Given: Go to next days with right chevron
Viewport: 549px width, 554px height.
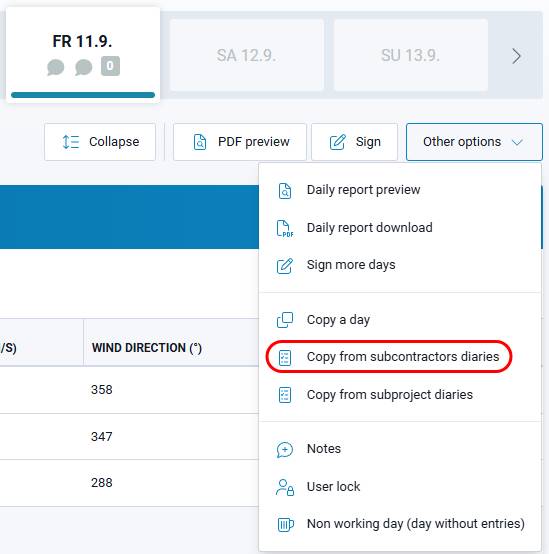Looking at the screenshot, I should click(x=516, y=56).
